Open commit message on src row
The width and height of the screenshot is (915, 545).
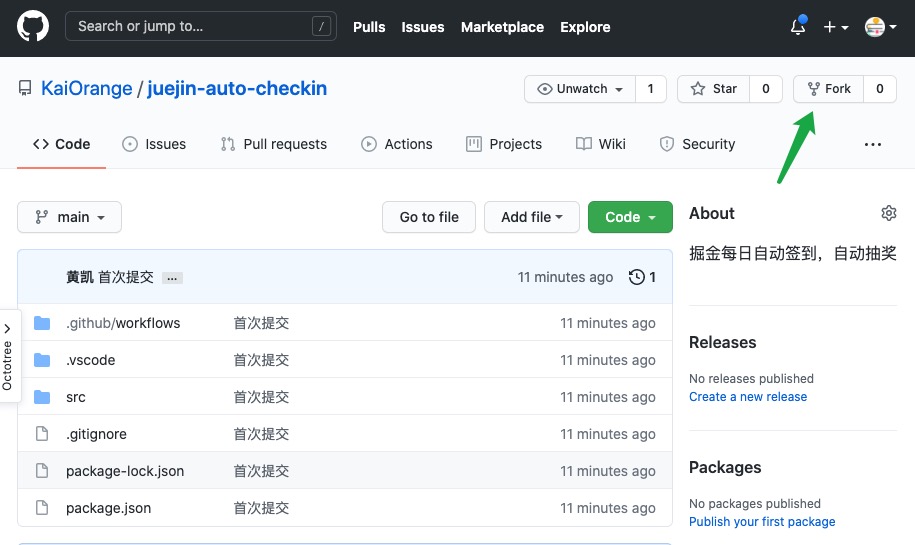[261, 397]
